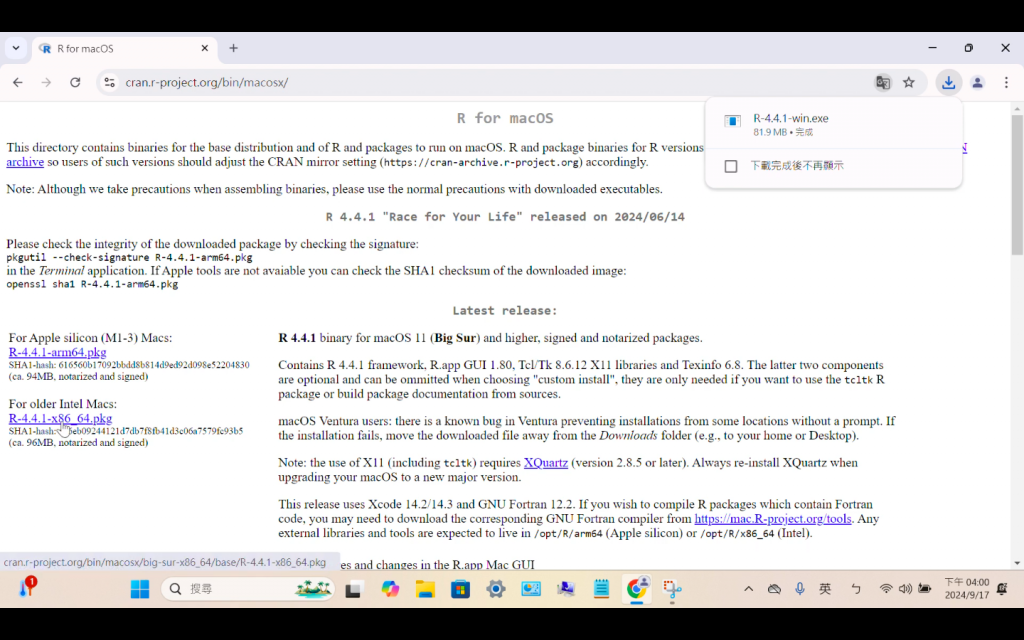1024x640 pixels.
Task: Go back to the previous page
Action: coord(18,82)
